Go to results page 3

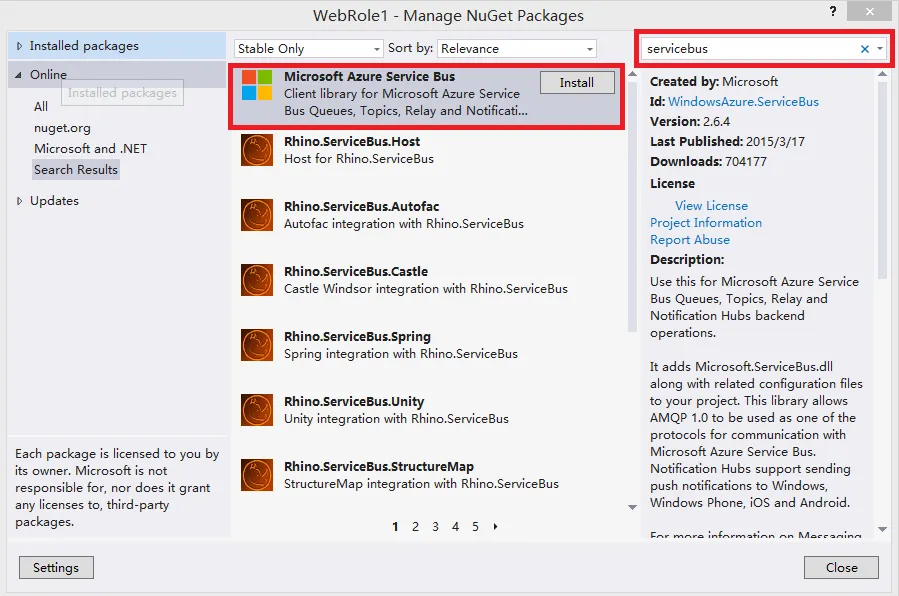click(435, 526)
